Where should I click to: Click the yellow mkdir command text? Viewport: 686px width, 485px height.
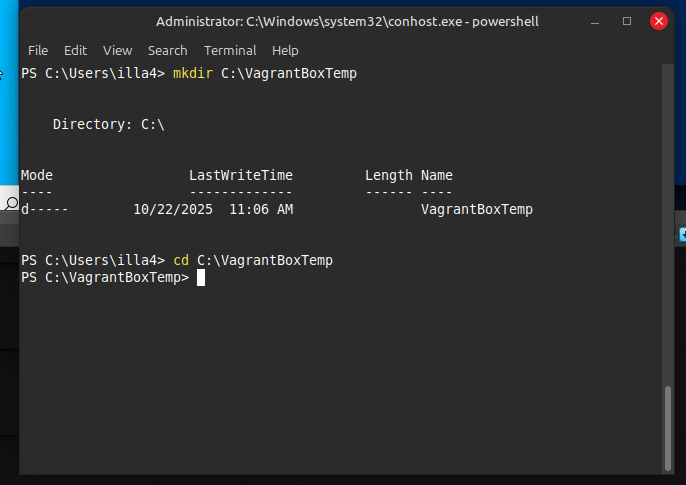[x=192, y=73]
